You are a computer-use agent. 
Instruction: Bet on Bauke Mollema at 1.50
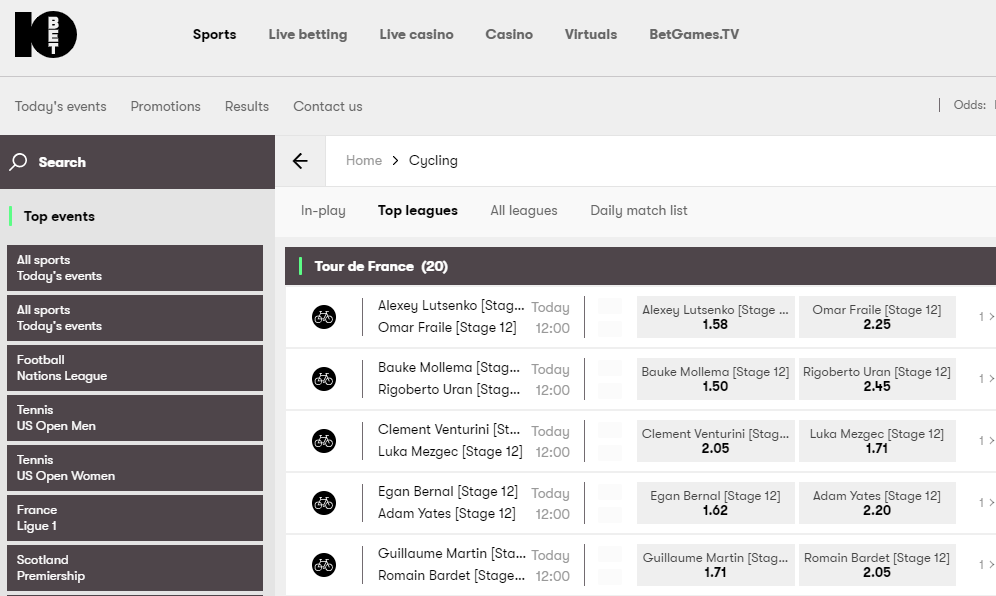click(715, 379)
